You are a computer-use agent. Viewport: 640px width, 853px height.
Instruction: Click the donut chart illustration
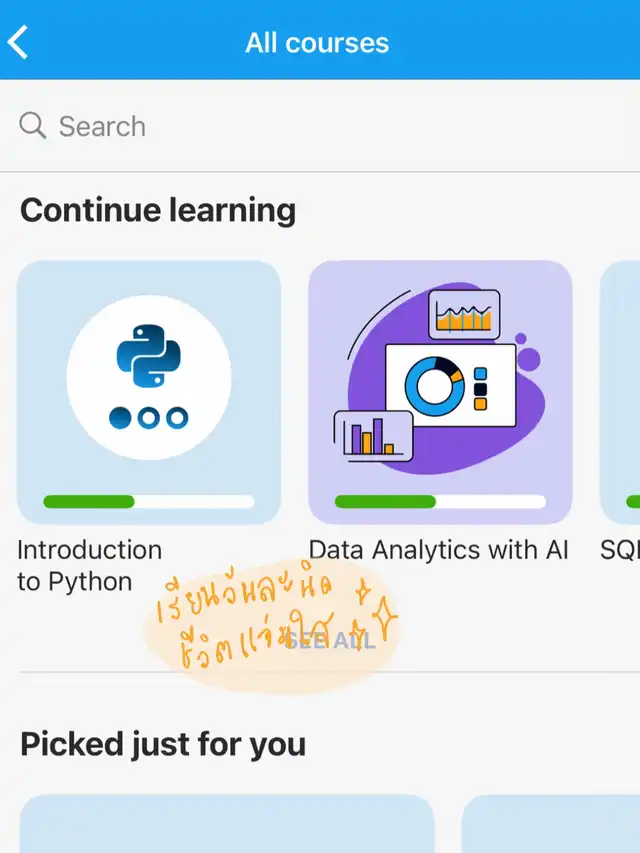coord(434,385)
